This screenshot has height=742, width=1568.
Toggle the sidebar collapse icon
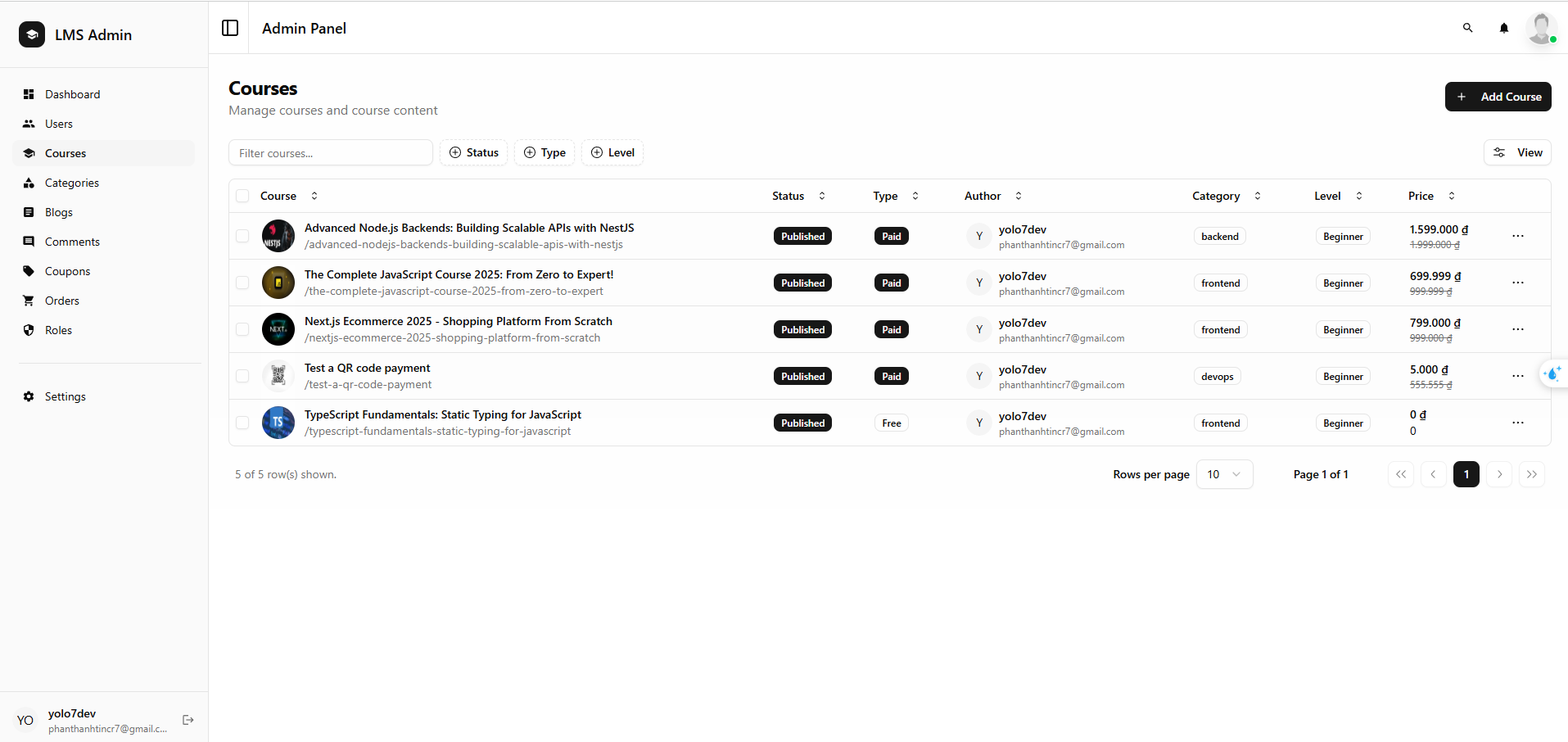pyautogui.click(x=230, y=28)
